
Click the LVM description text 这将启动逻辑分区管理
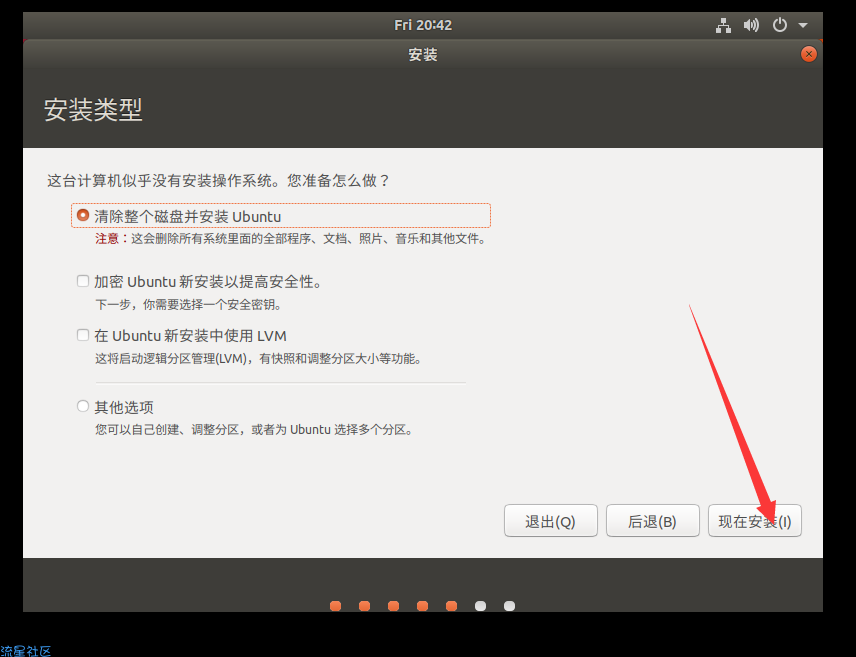click(259, 359)
